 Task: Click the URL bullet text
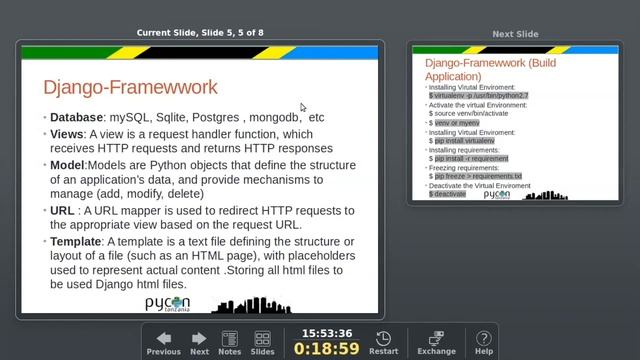tap(202, 218)
